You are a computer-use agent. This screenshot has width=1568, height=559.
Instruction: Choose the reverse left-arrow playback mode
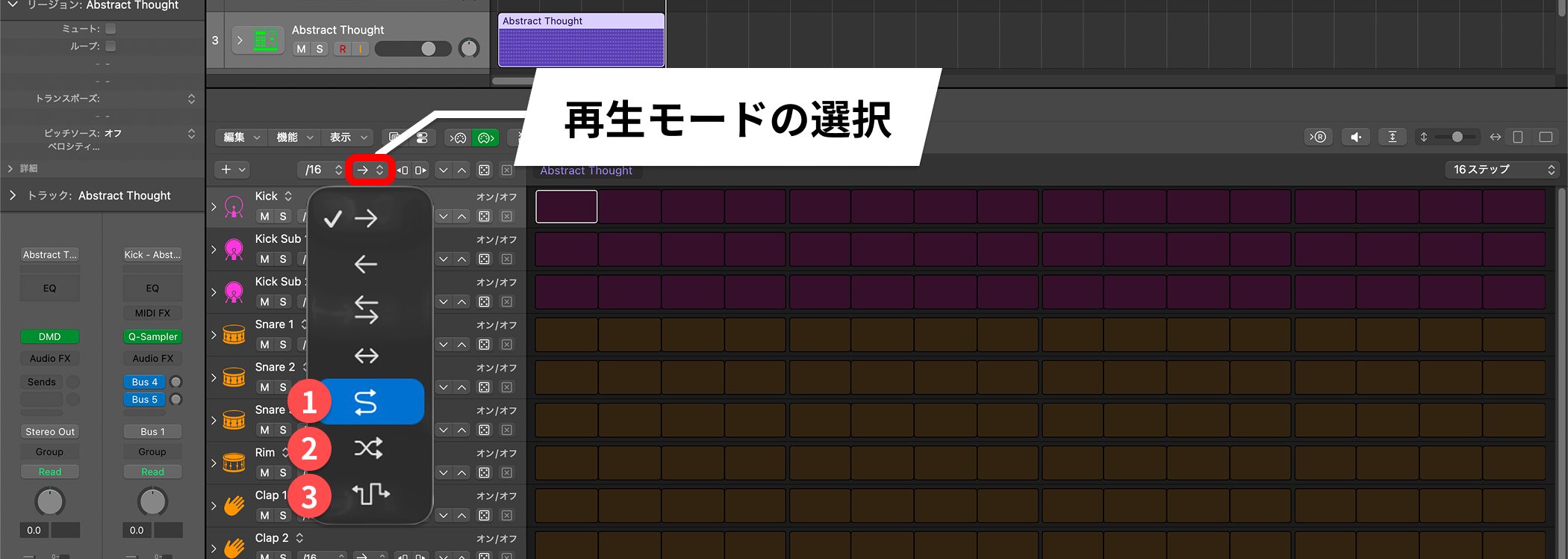coord(366,264)
